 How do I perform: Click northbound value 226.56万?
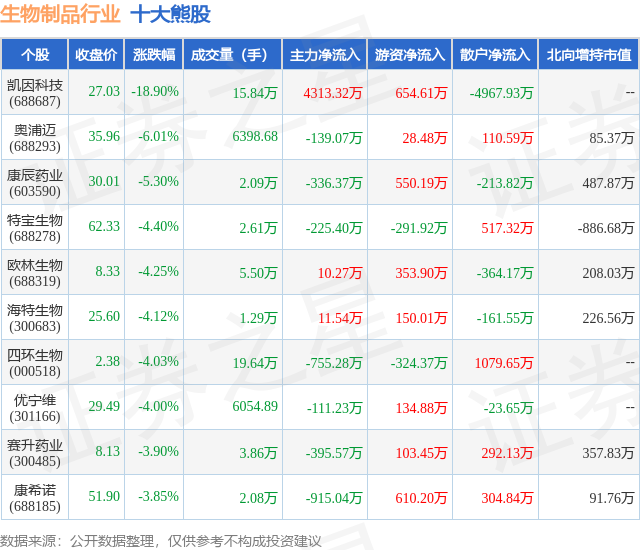point(608,318)
